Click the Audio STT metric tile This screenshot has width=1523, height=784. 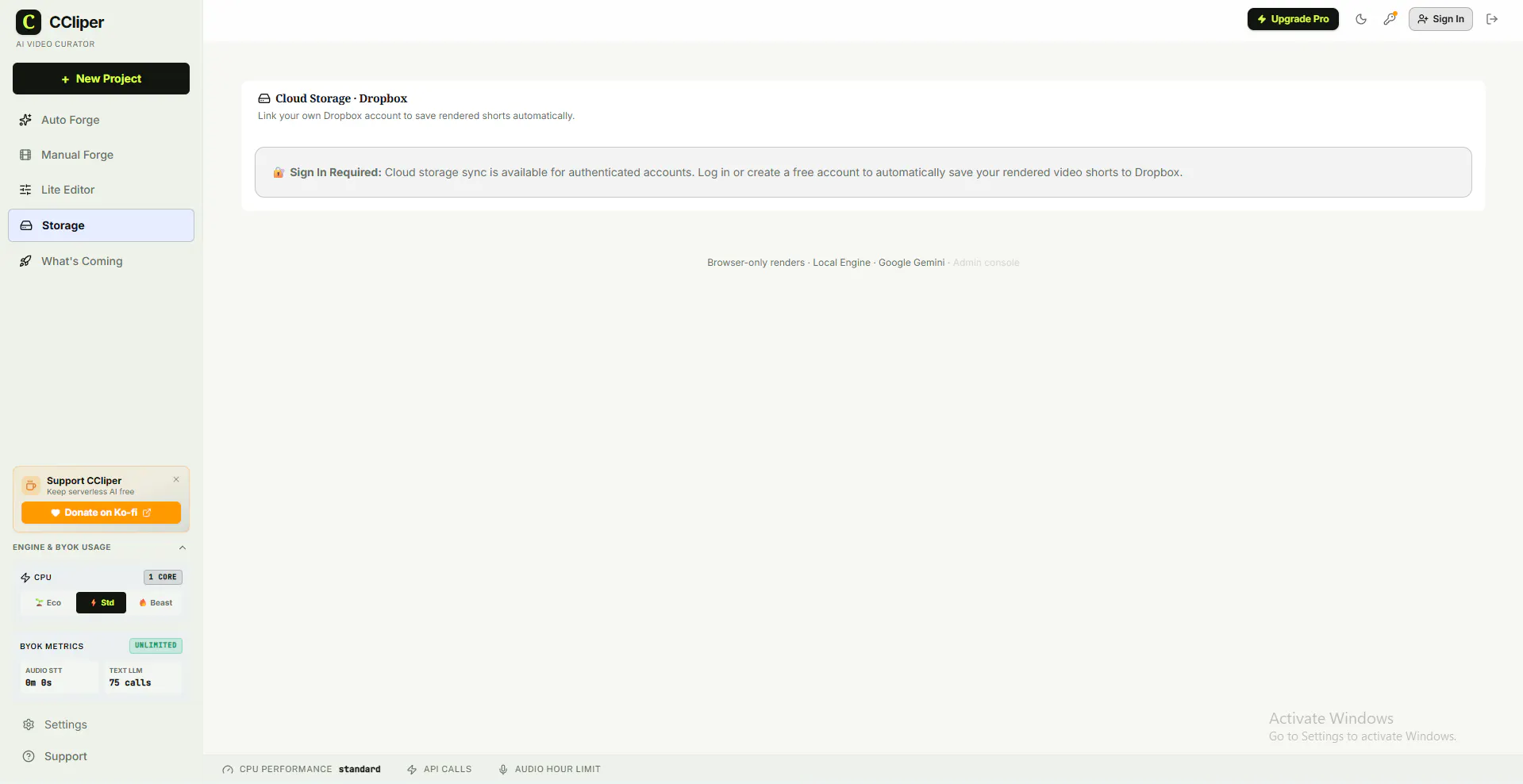tap(59, 677)
